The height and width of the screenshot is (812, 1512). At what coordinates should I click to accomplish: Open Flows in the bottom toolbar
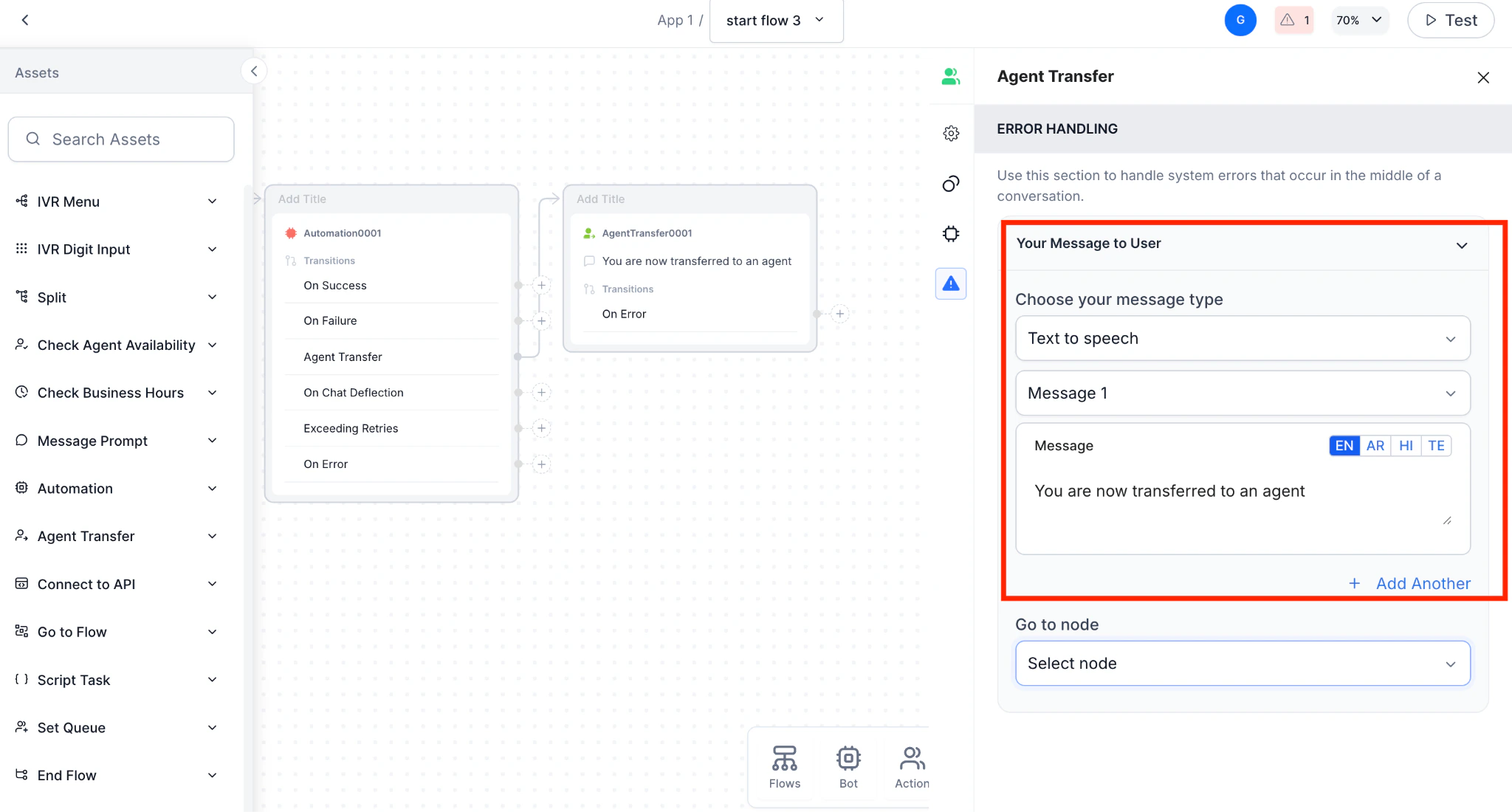(784, 765)
